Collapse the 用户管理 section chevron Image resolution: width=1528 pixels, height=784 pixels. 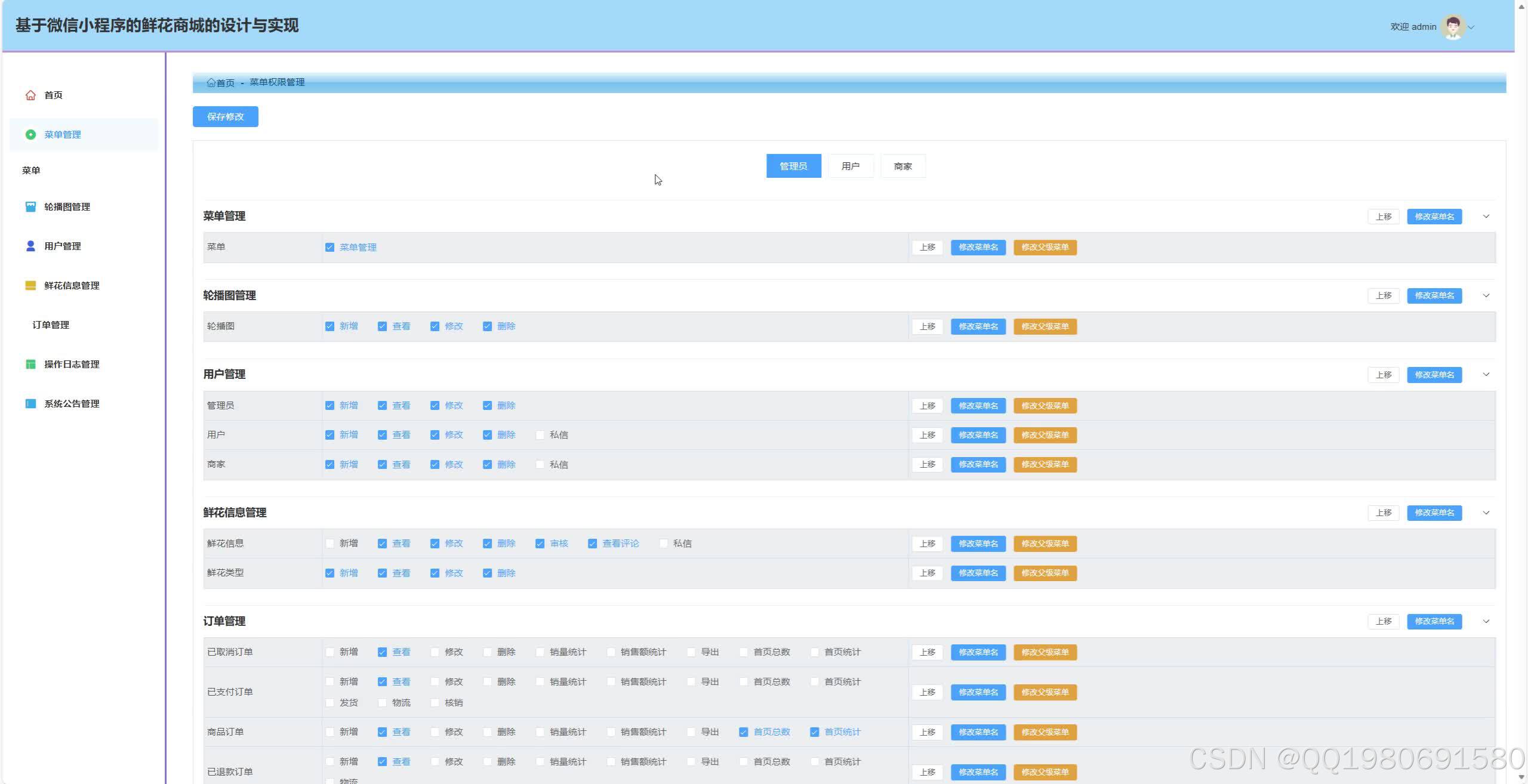[1486, 374]
